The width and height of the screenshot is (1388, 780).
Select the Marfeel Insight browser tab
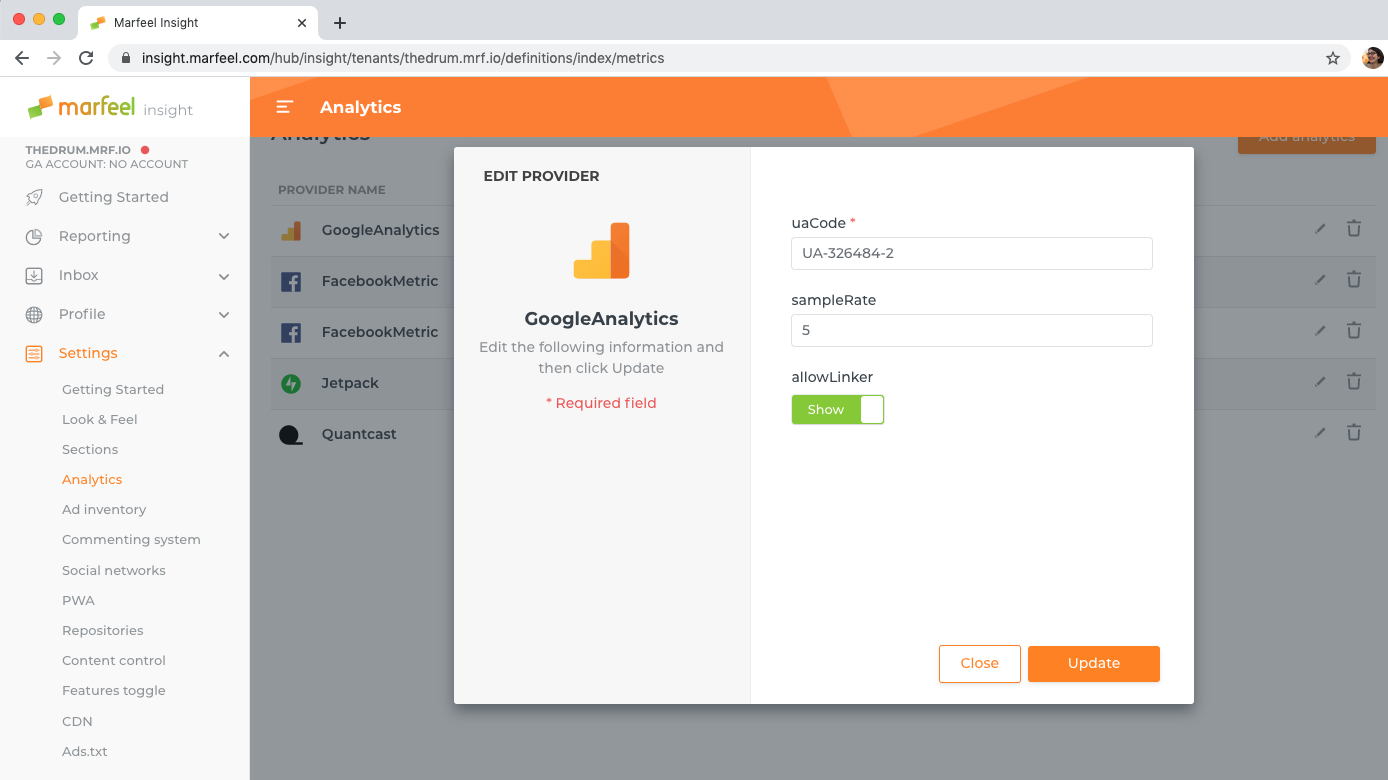(197, 22)
